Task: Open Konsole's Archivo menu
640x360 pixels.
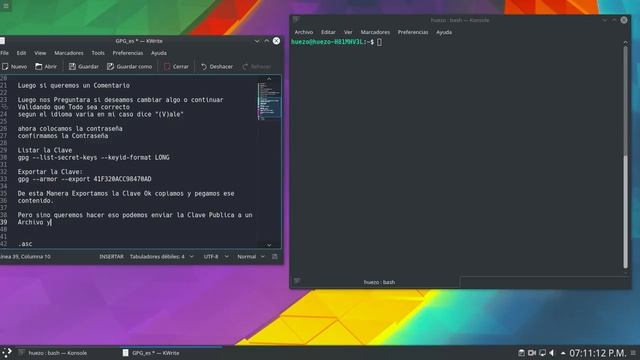Action: [x=304, y=32]
